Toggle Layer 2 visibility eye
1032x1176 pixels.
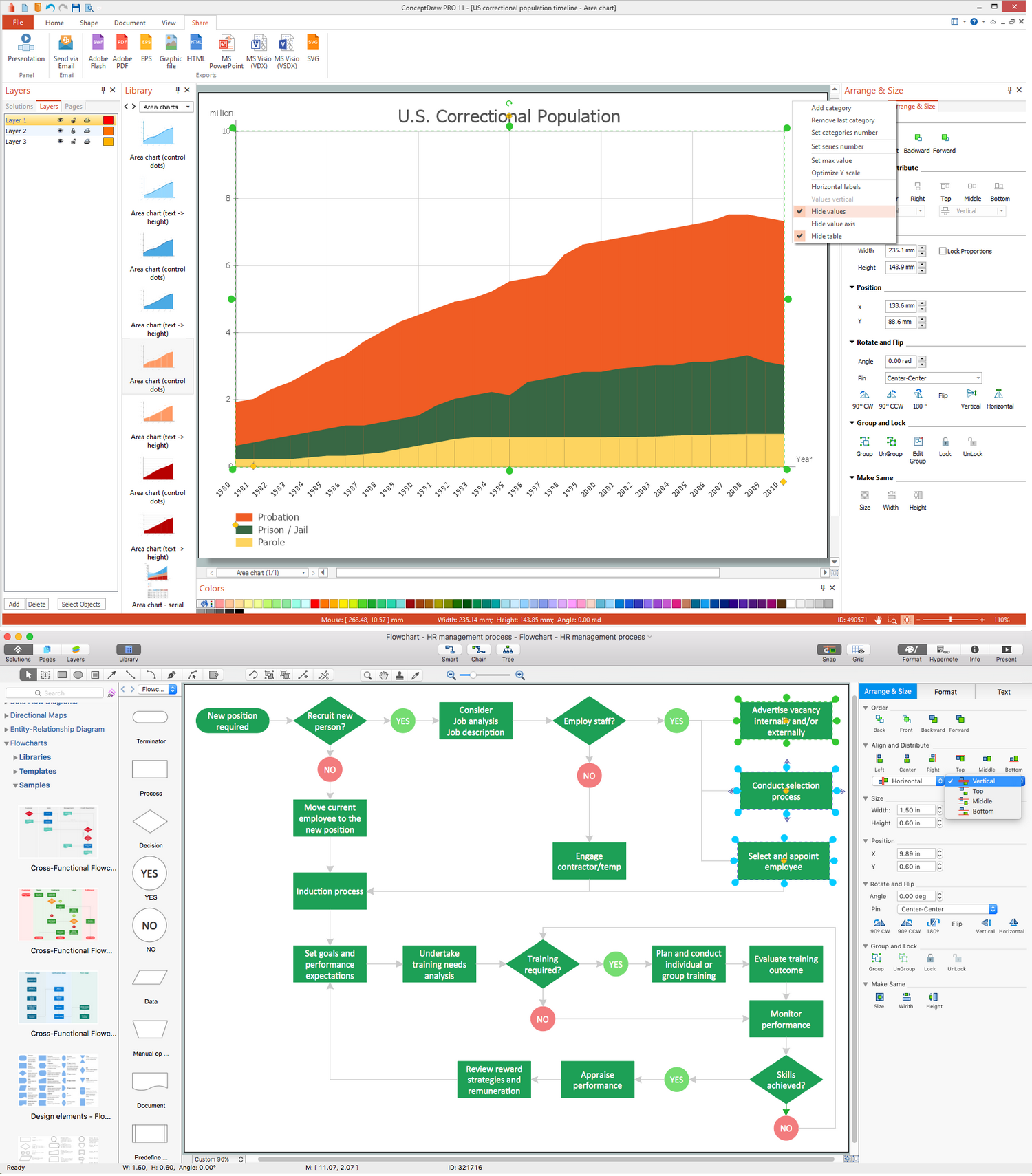click(60, 131)
